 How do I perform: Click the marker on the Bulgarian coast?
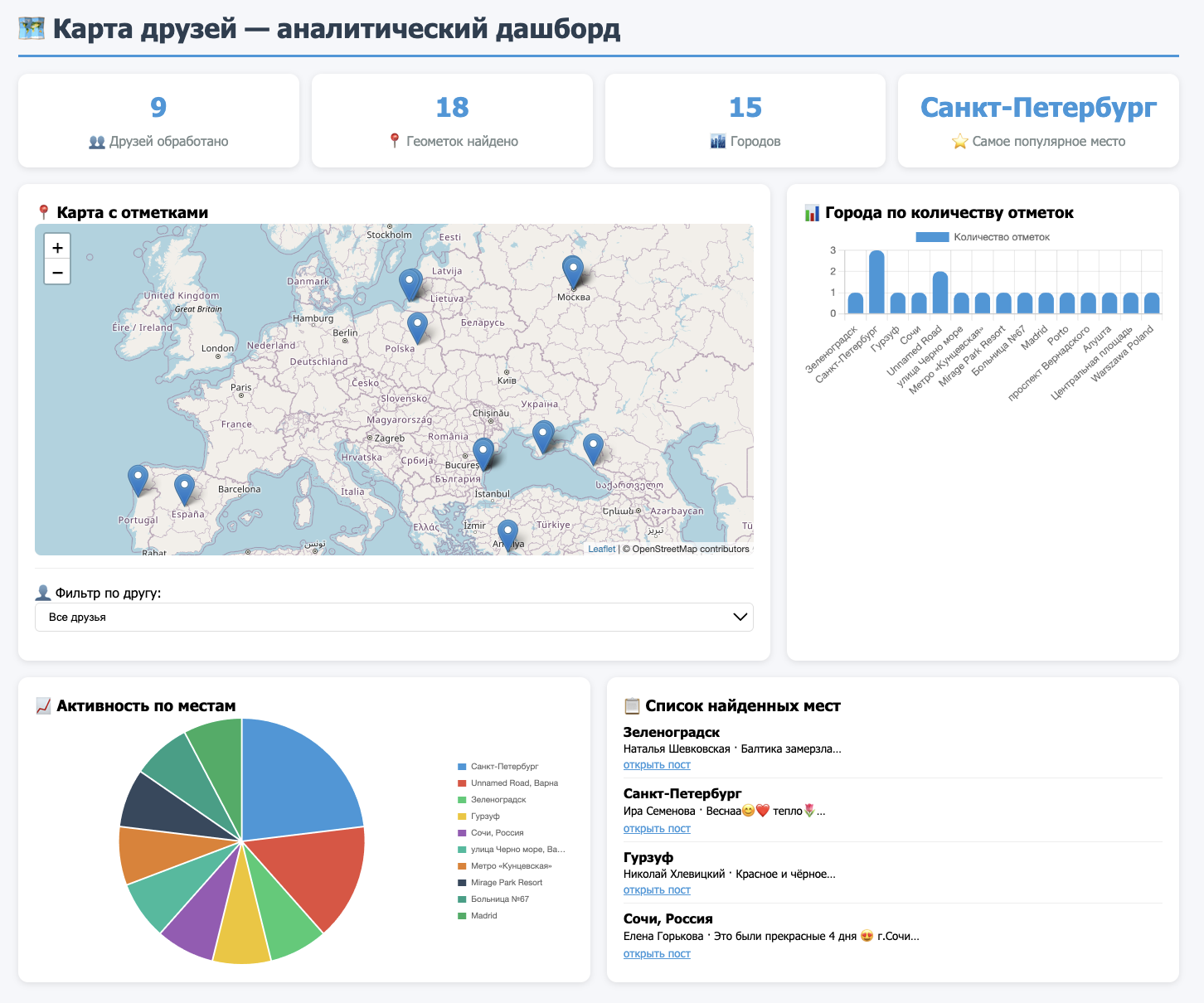pos(483,453)
